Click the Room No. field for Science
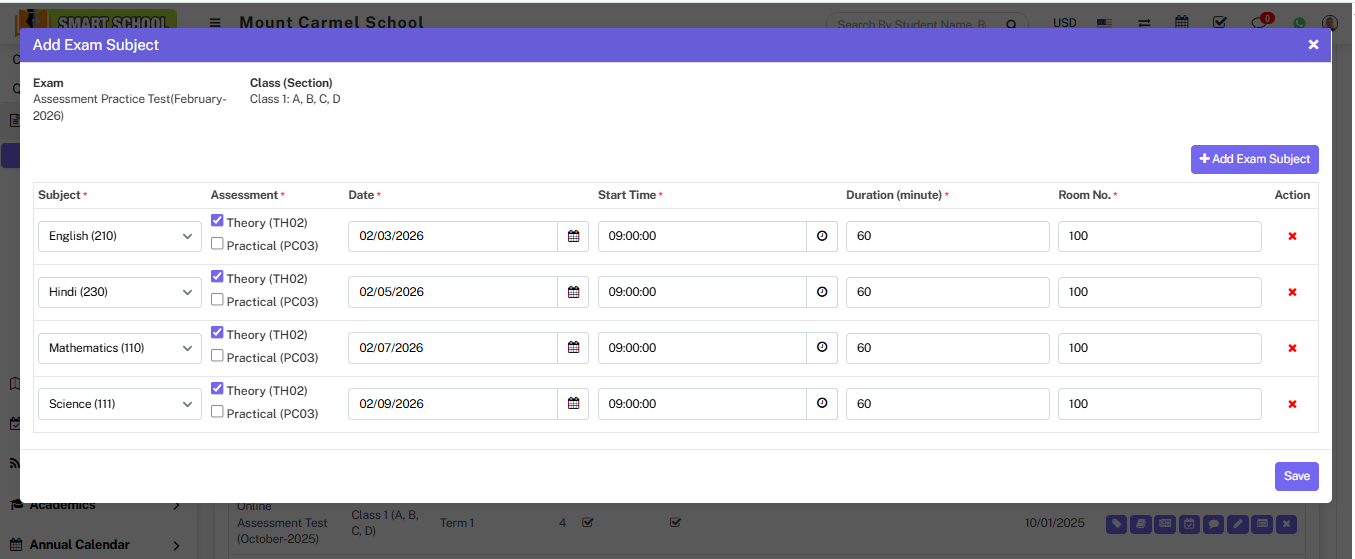 pos(1159,404)
